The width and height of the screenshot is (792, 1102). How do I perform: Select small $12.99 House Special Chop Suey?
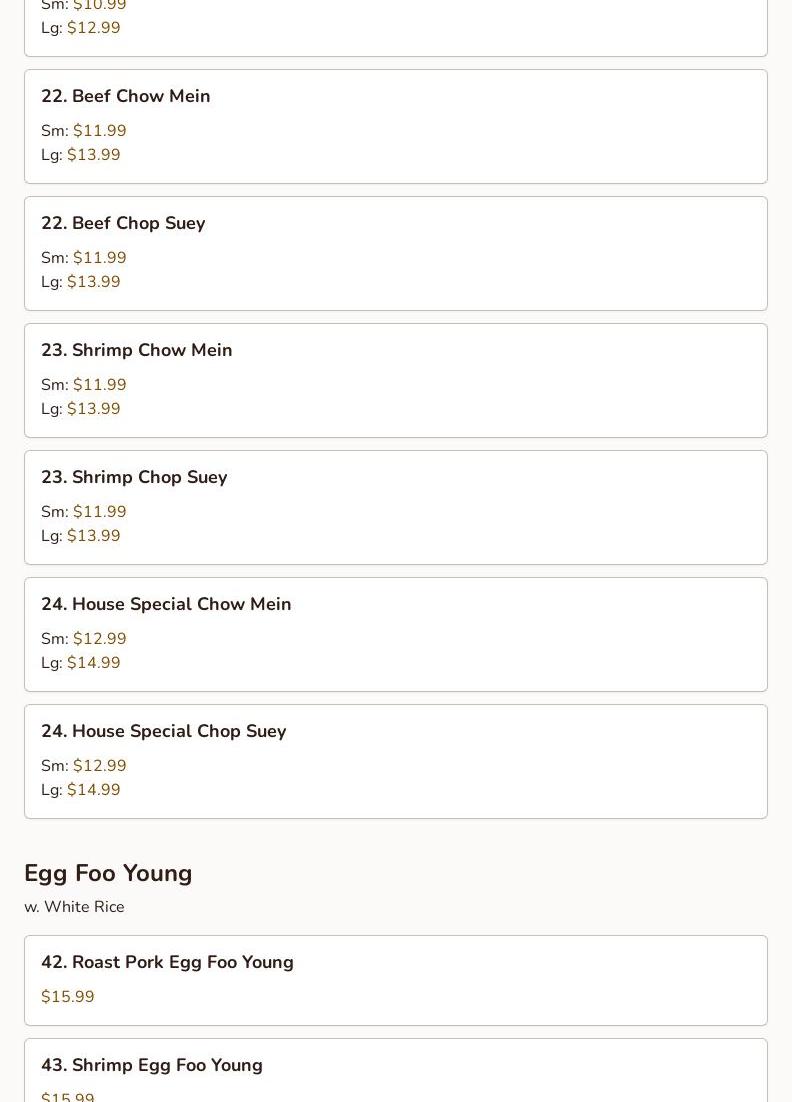(99, 766)
